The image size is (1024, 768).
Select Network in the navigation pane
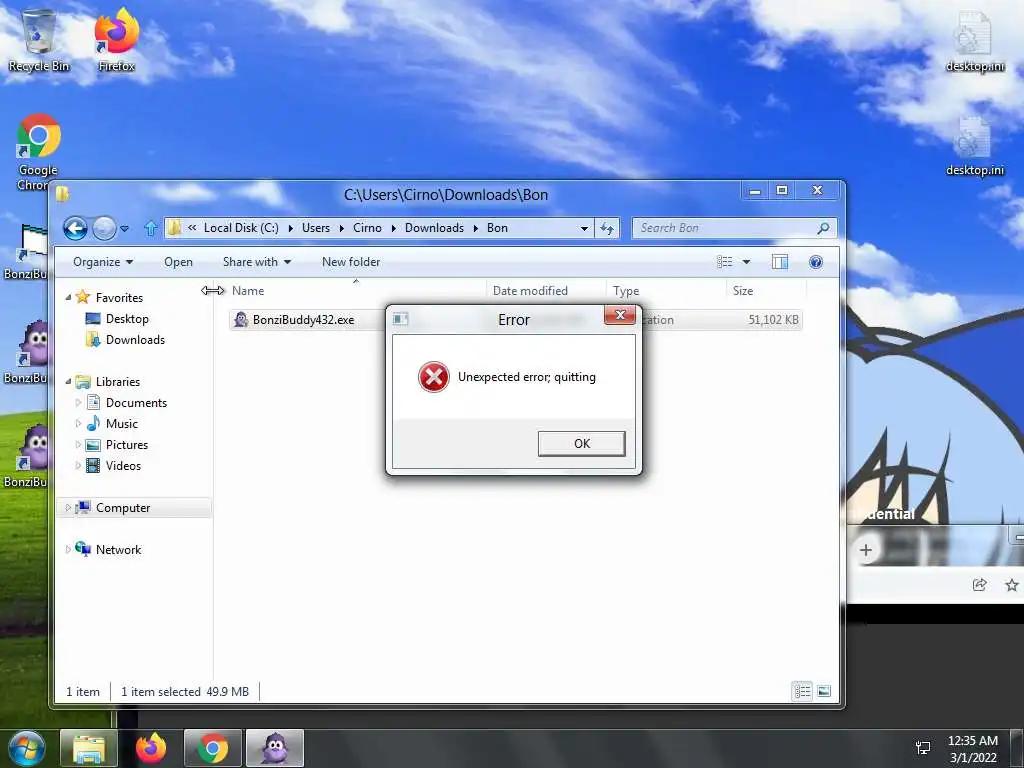click(x=118, y=550)
